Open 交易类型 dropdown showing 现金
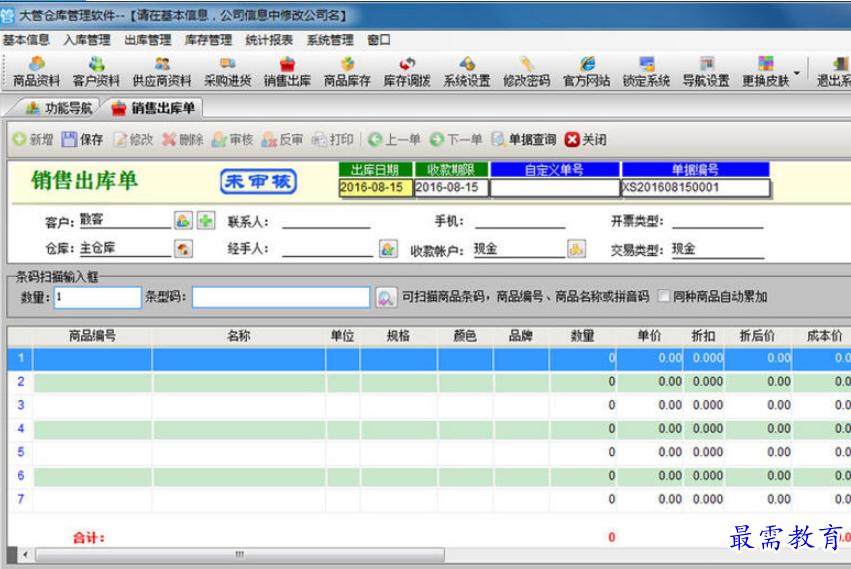851x569 pixels. [x=717, y=249]
